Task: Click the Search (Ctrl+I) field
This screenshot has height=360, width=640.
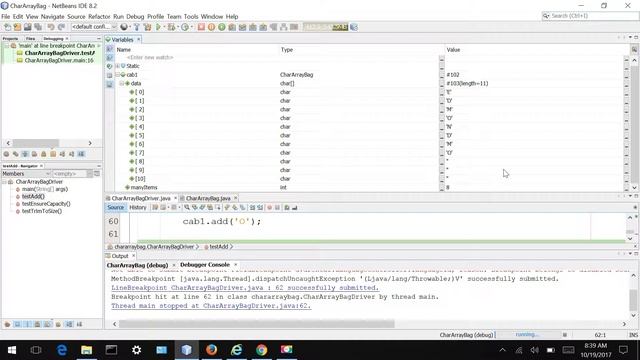Action: (x=590, y=16)
